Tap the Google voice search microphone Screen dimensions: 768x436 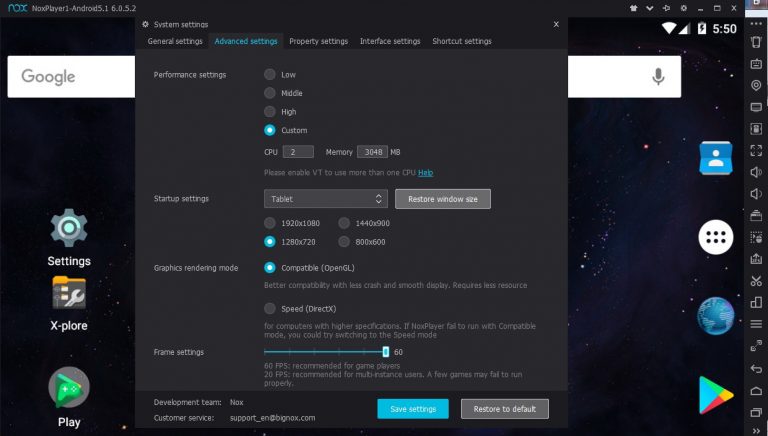(x=658, y=77)
